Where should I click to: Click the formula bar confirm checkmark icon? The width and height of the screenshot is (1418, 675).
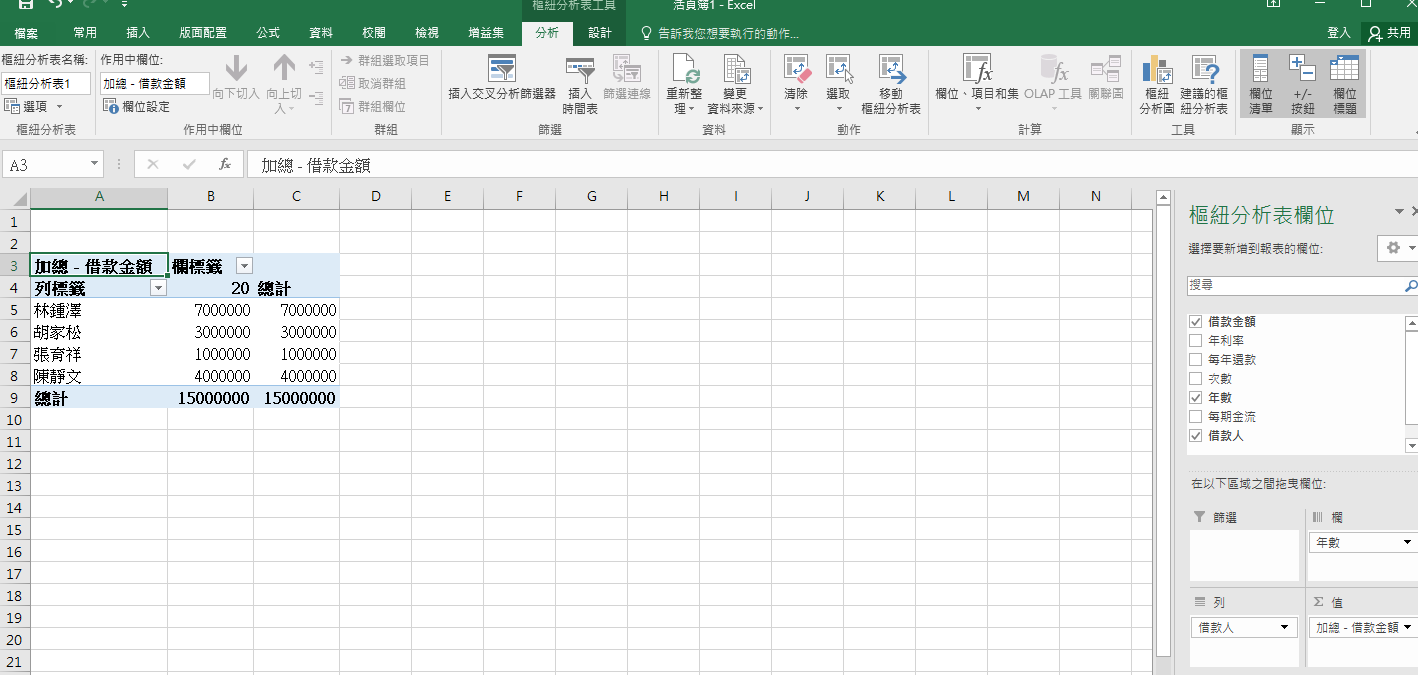coord(189,164)
